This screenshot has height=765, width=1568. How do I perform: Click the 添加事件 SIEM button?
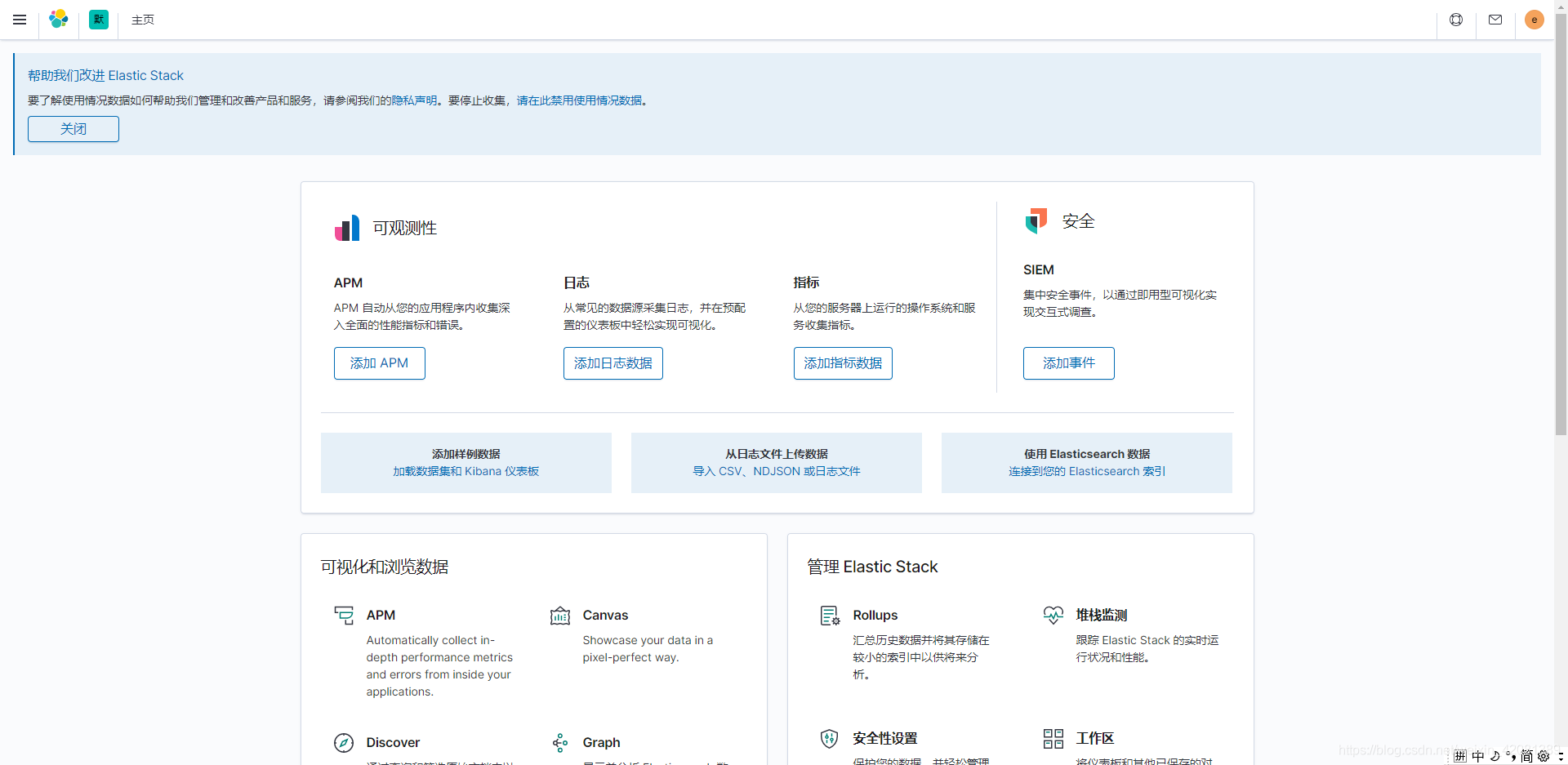1069,363
